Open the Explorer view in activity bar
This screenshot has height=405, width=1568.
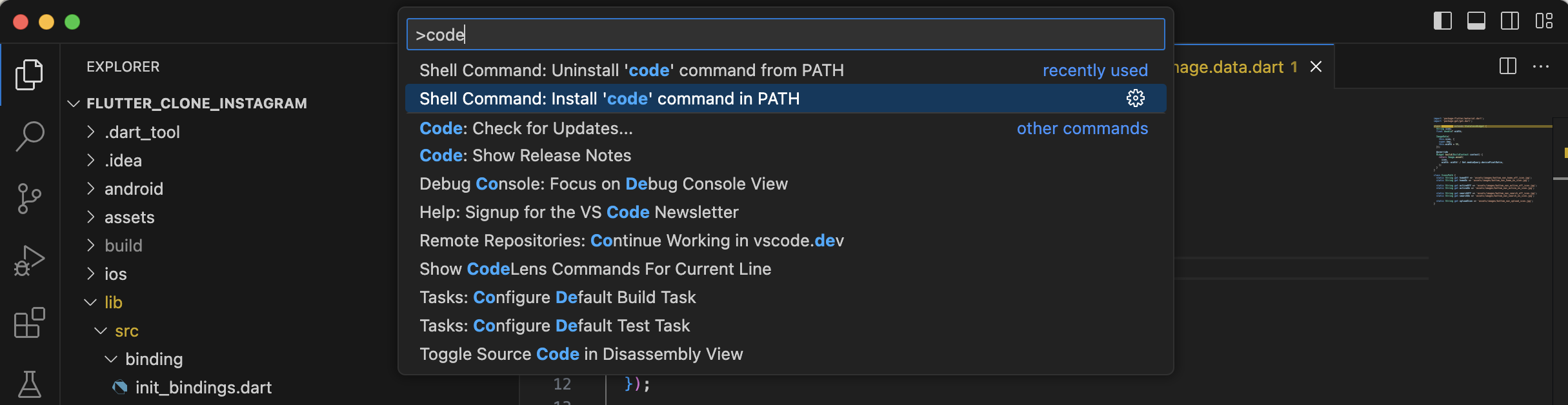[x=29, y=75]
